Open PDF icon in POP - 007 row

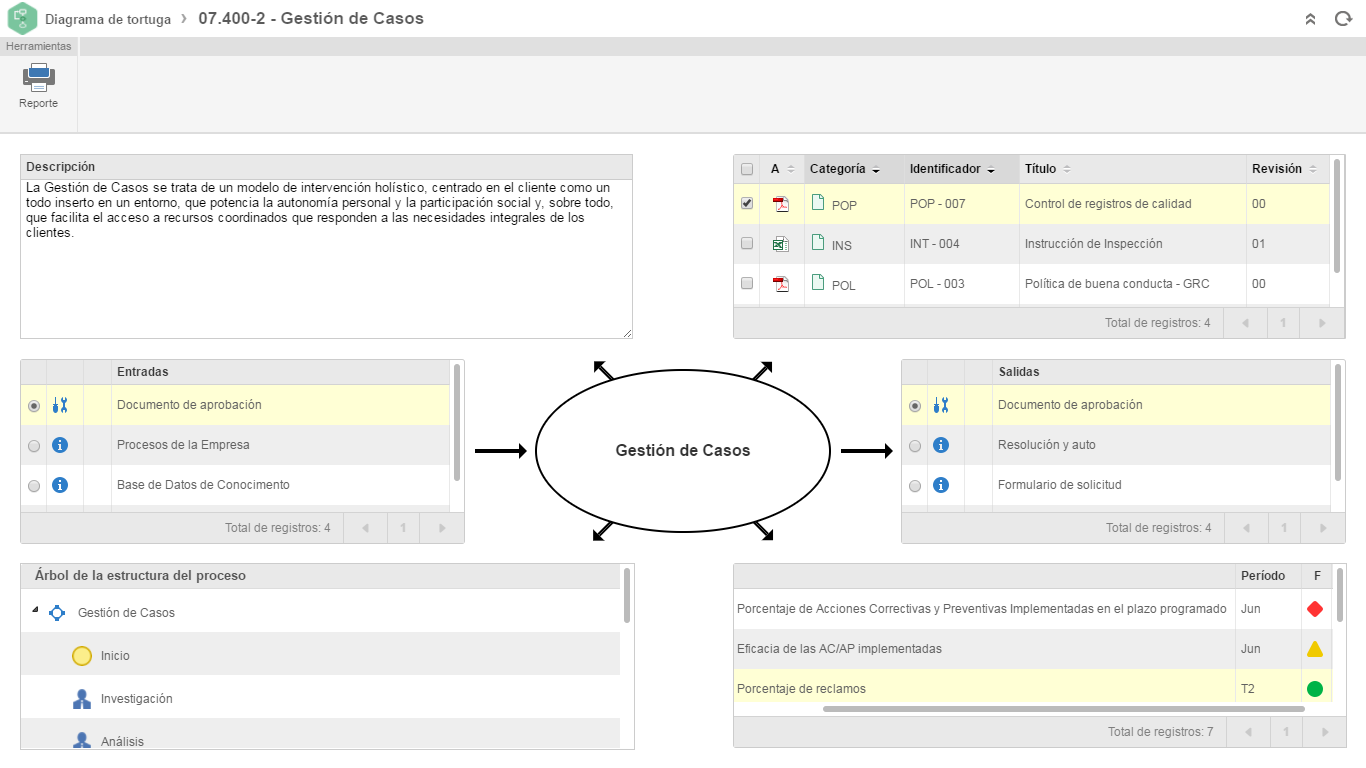click(781, 204)
